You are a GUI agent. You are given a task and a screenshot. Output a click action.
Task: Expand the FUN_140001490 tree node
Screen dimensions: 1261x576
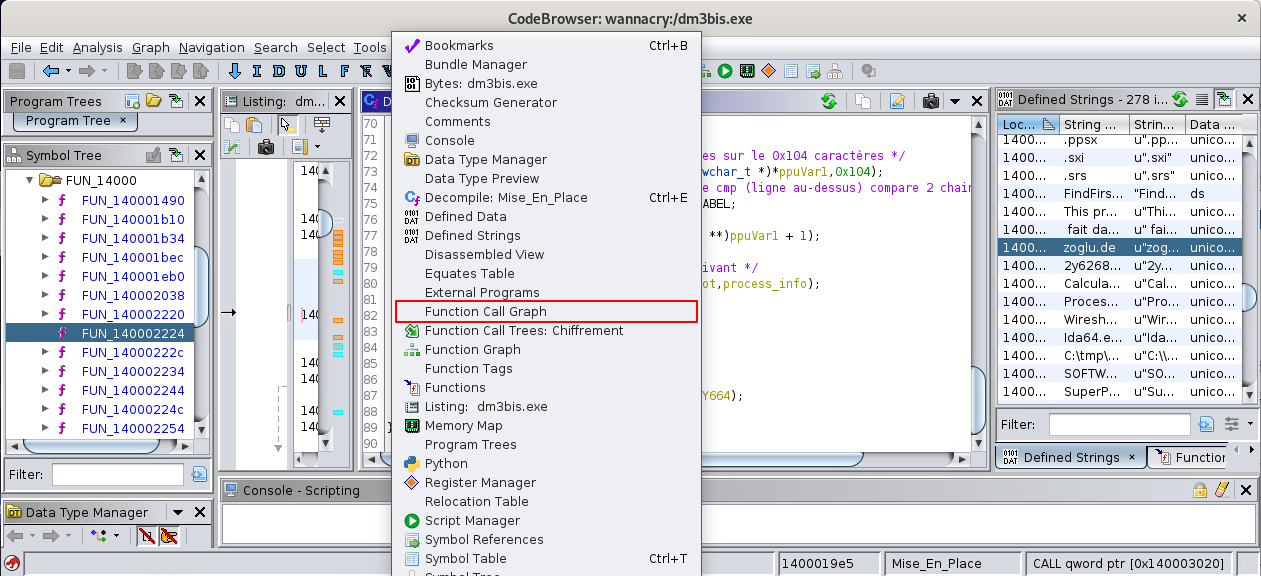pyautogui.click(x=45, y=200)
